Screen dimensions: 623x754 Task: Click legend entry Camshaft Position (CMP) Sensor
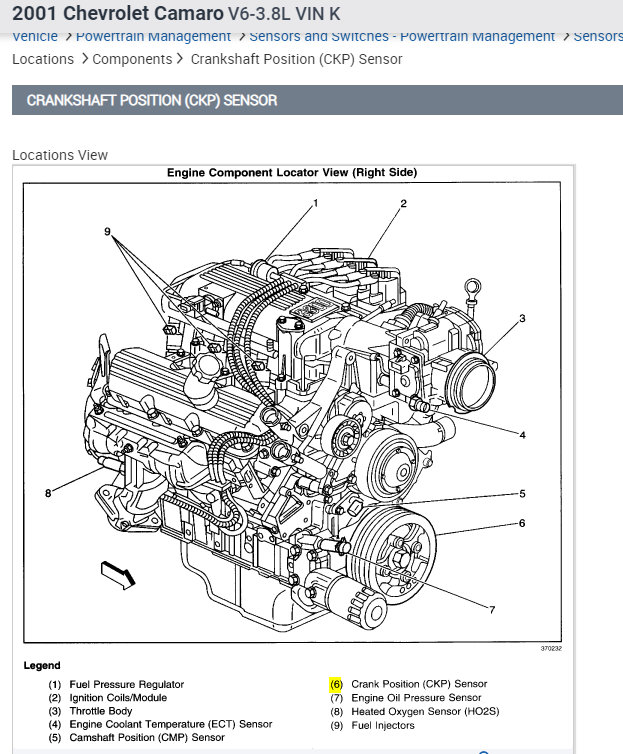pos(147,738)
